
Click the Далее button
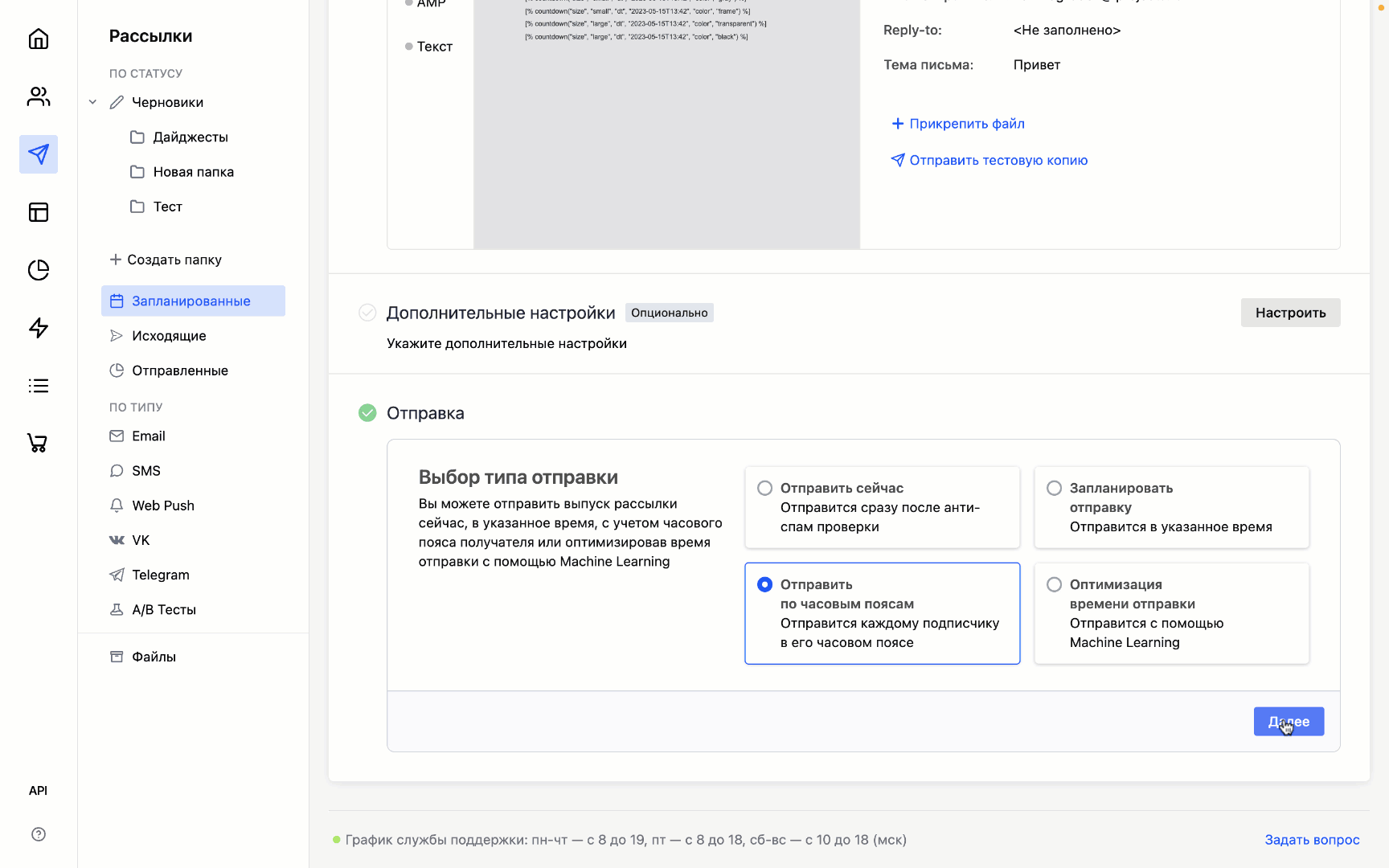click(x=1288, y=722)
